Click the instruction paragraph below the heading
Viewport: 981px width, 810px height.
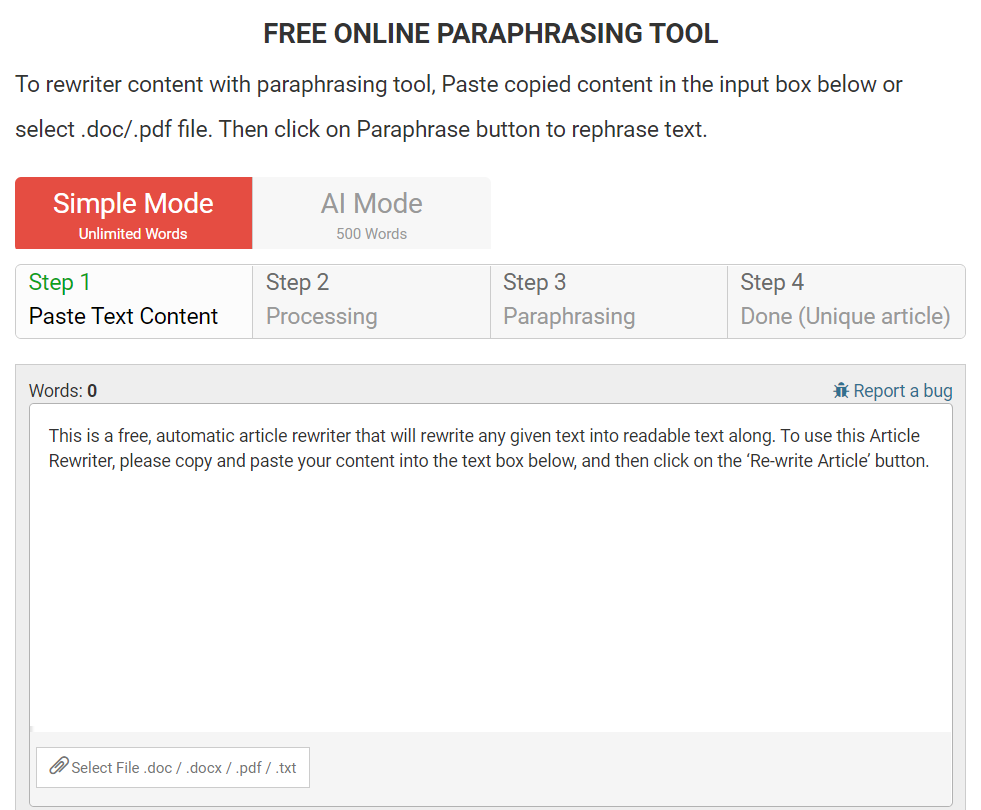click(x=459, y=107)
